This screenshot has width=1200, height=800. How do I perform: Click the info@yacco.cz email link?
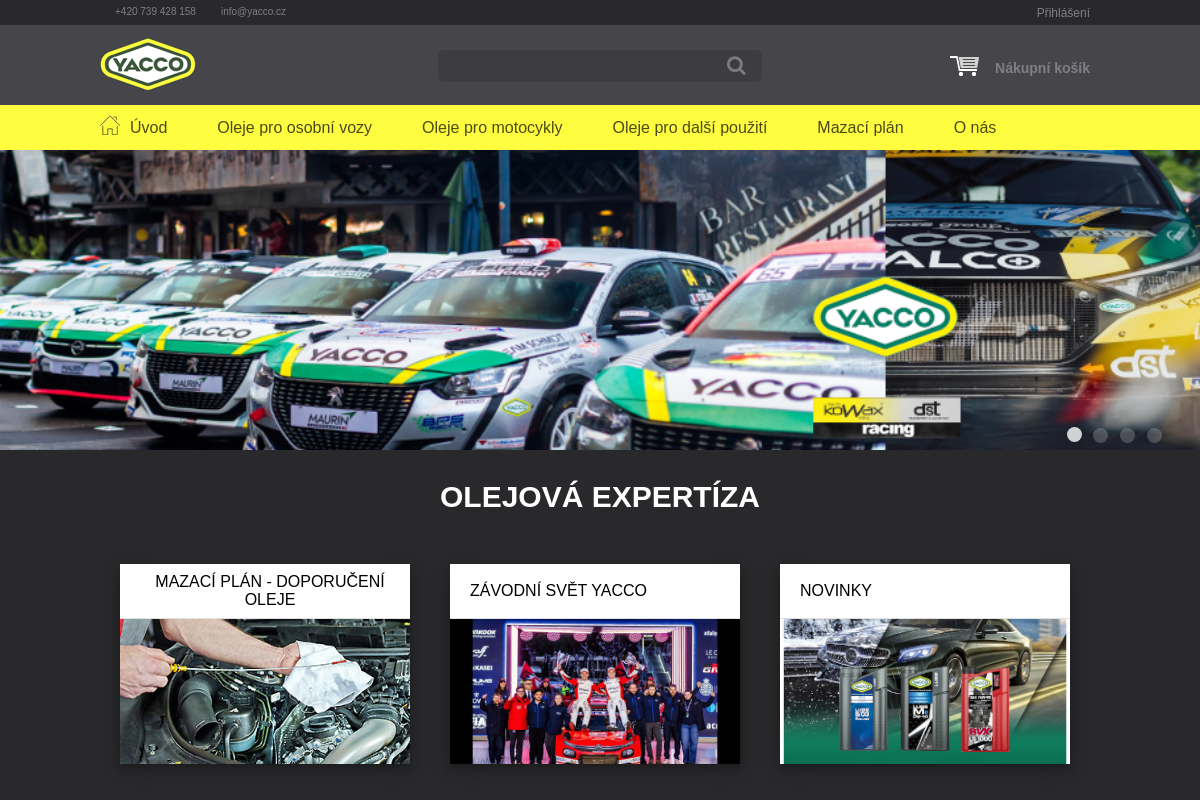[253, 12]
